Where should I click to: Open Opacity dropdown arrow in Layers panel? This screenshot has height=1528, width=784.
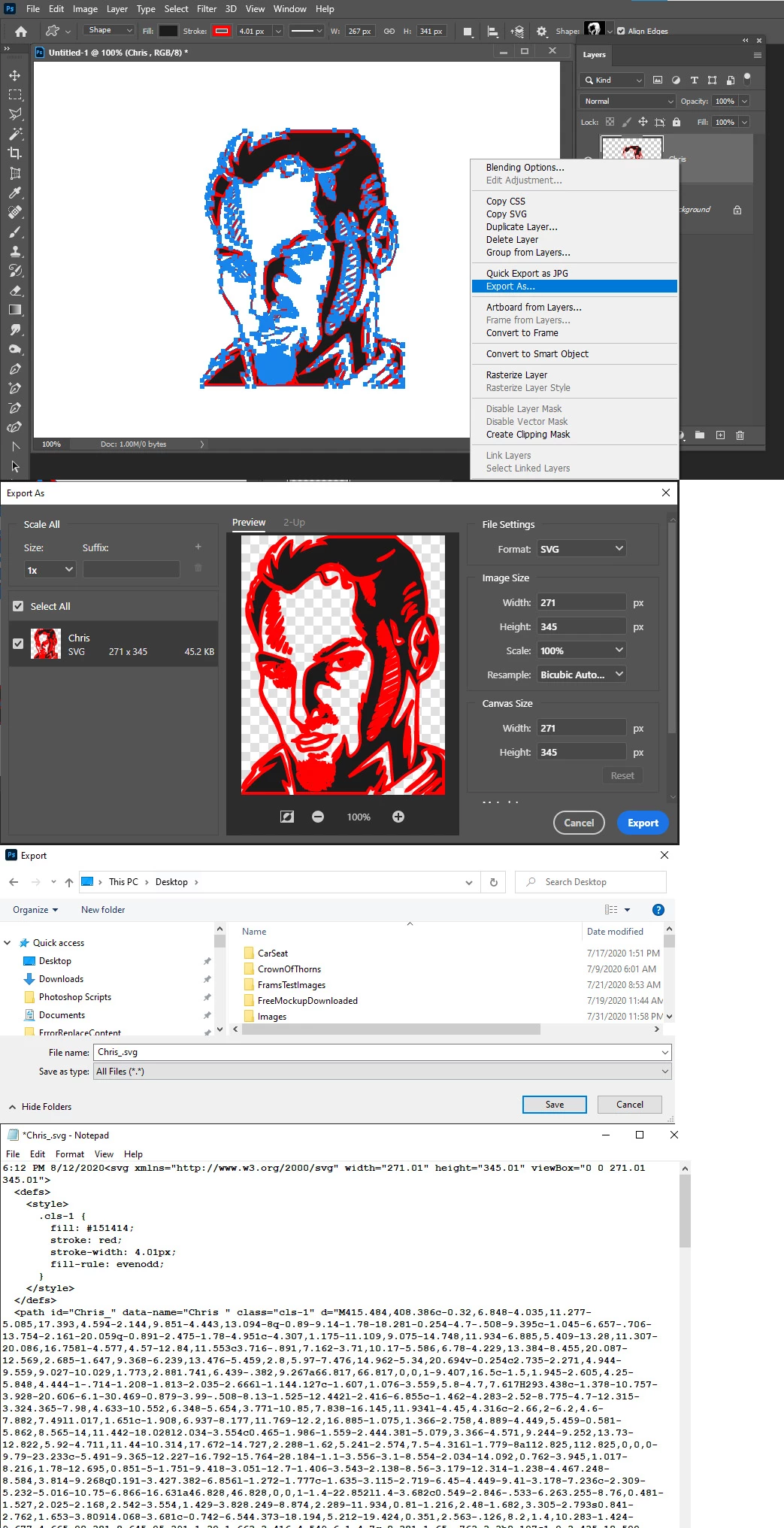point(744,101)
